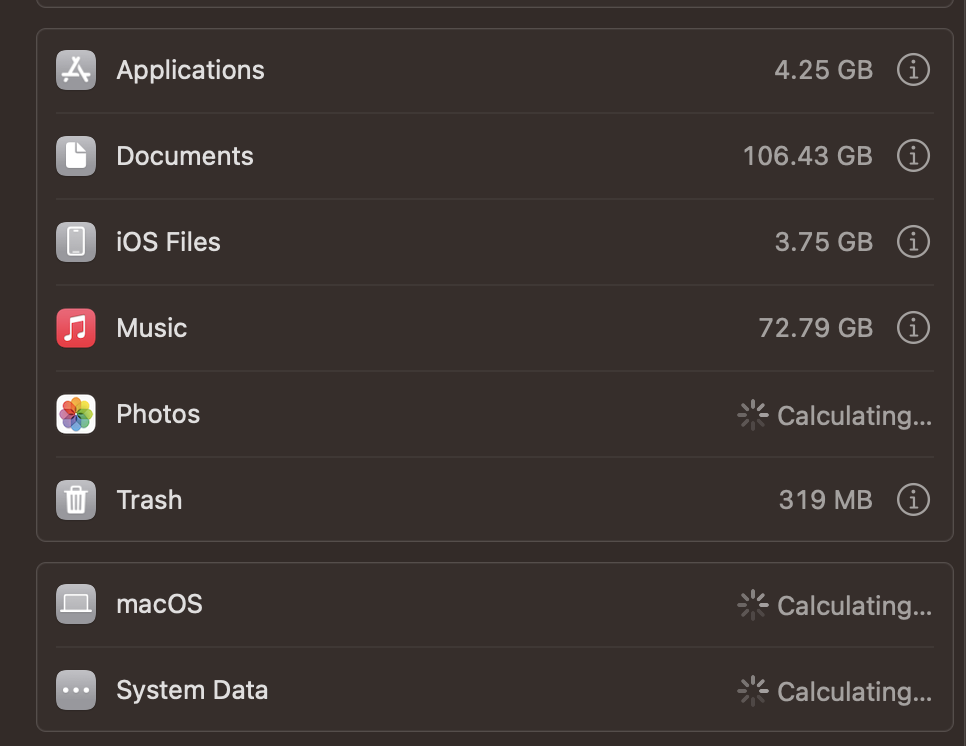
Task: Click the macOS calculating spinner
Action: coord(752,605)
